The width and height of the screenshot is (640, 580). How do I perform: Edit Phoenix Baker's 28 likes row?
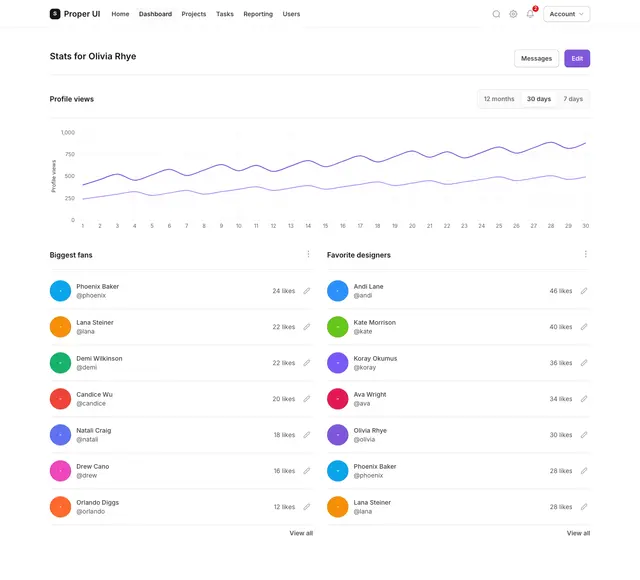(584, 471)
